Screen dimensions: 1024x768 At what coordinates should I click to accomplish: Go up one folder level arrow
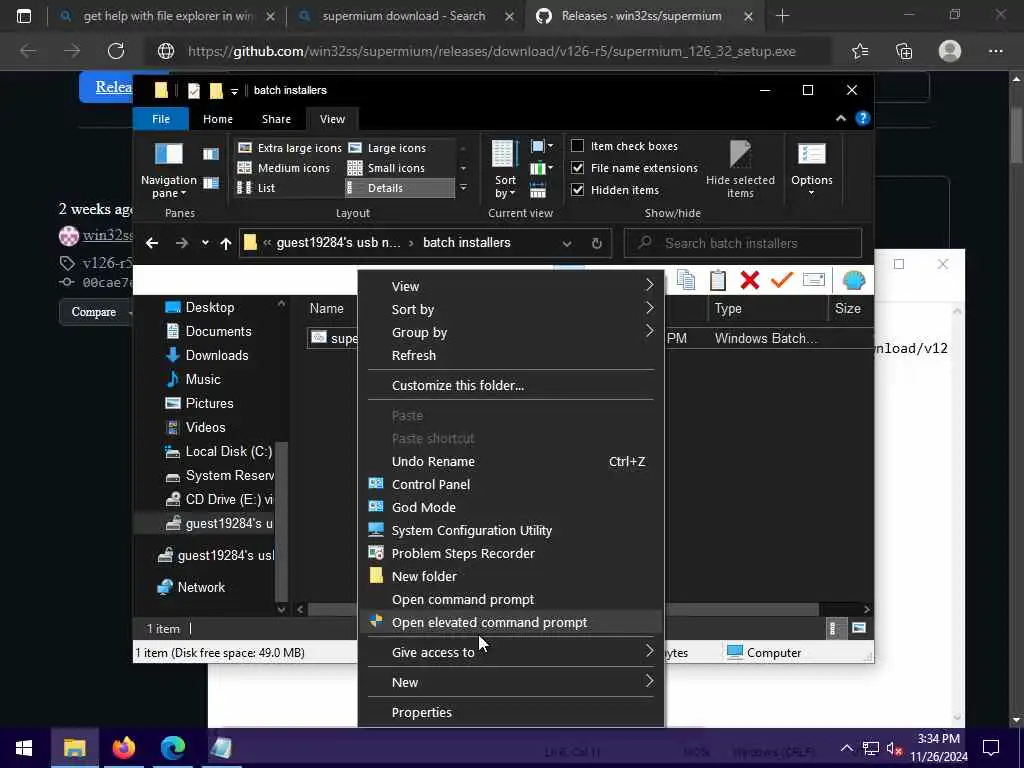[226, 243]
